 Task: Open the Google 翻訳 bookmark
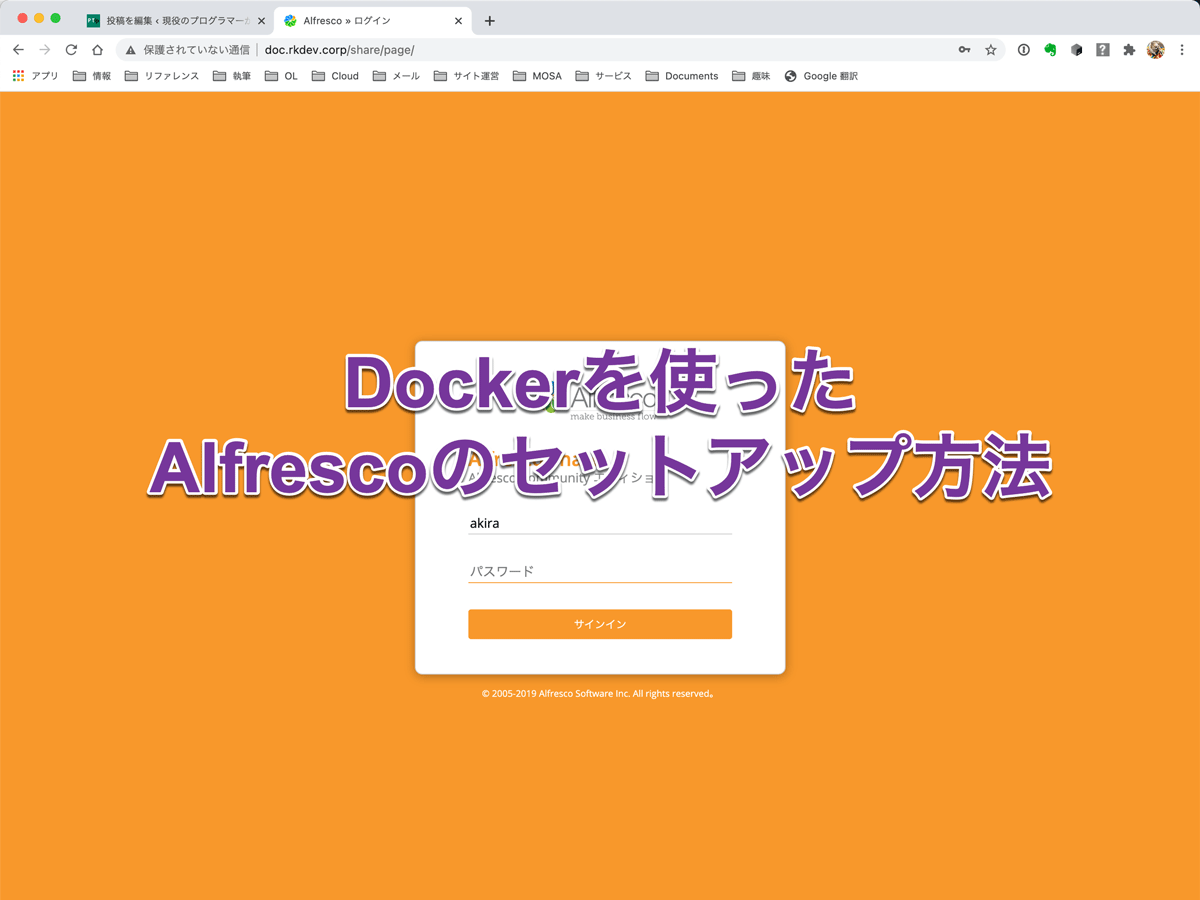821,76
